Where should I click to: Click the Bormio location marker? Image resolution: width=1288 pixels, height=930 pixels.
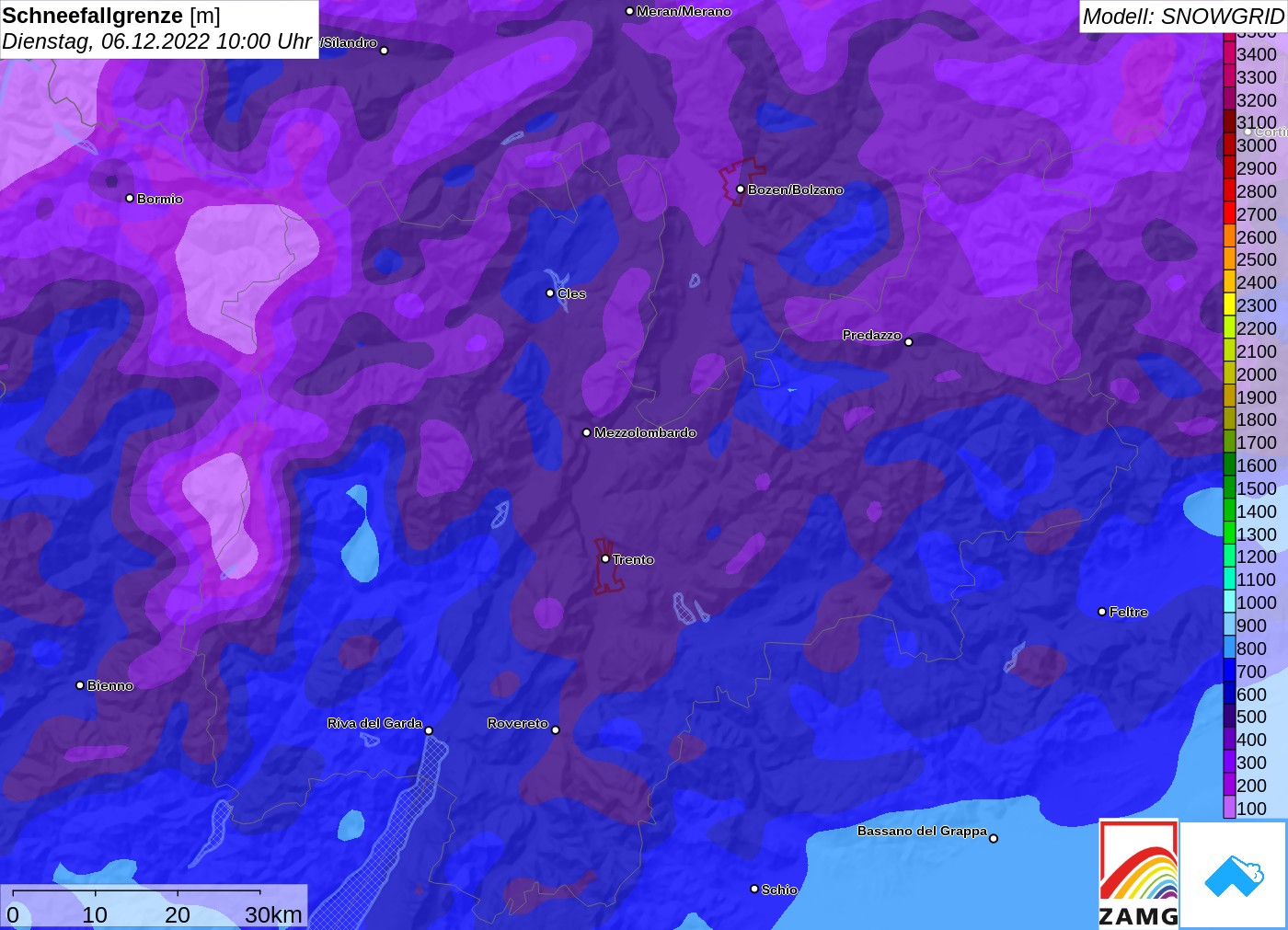coord(130,199)
